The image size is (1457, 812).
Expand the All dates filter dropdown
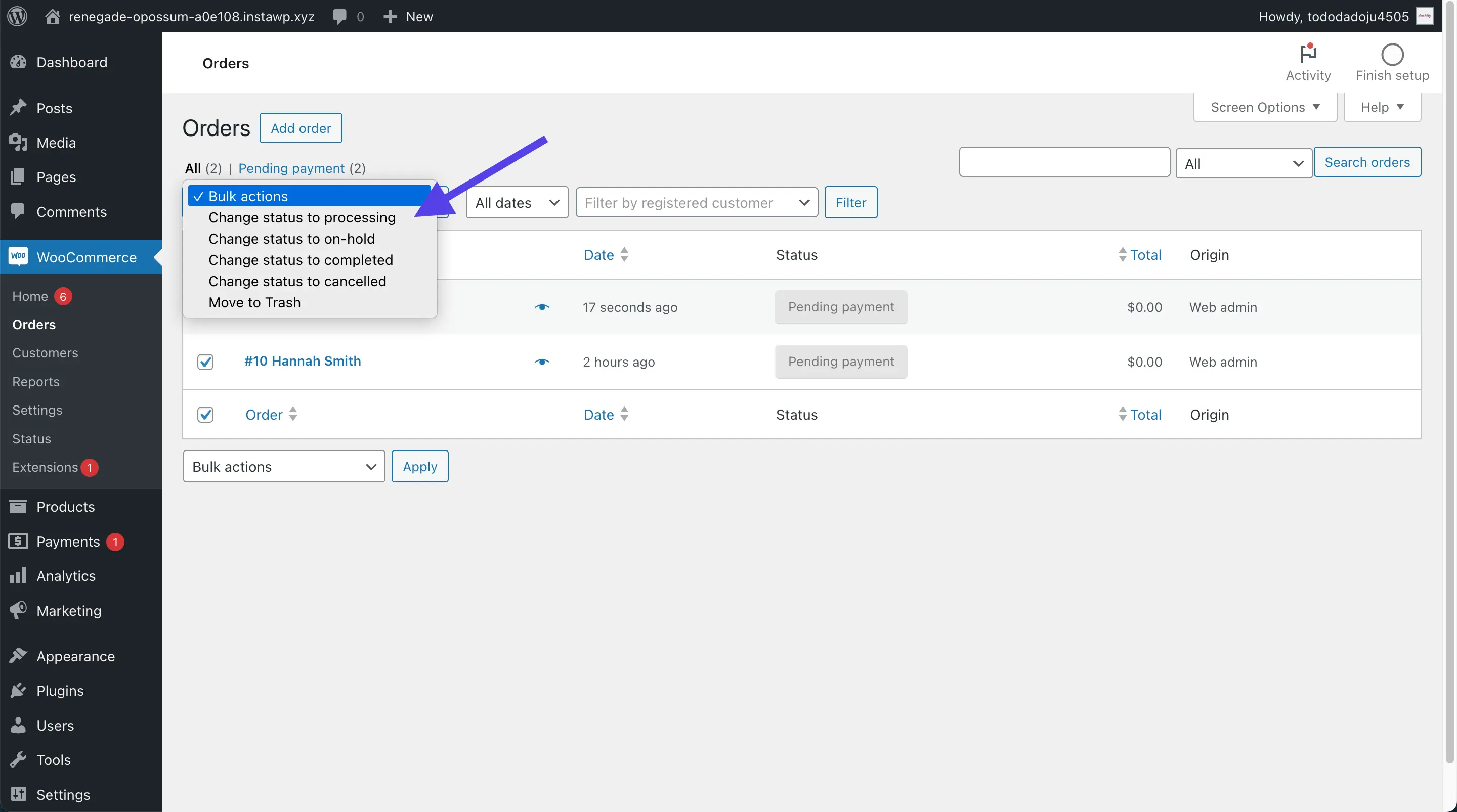pyautogui.click(x=516, y=201)
